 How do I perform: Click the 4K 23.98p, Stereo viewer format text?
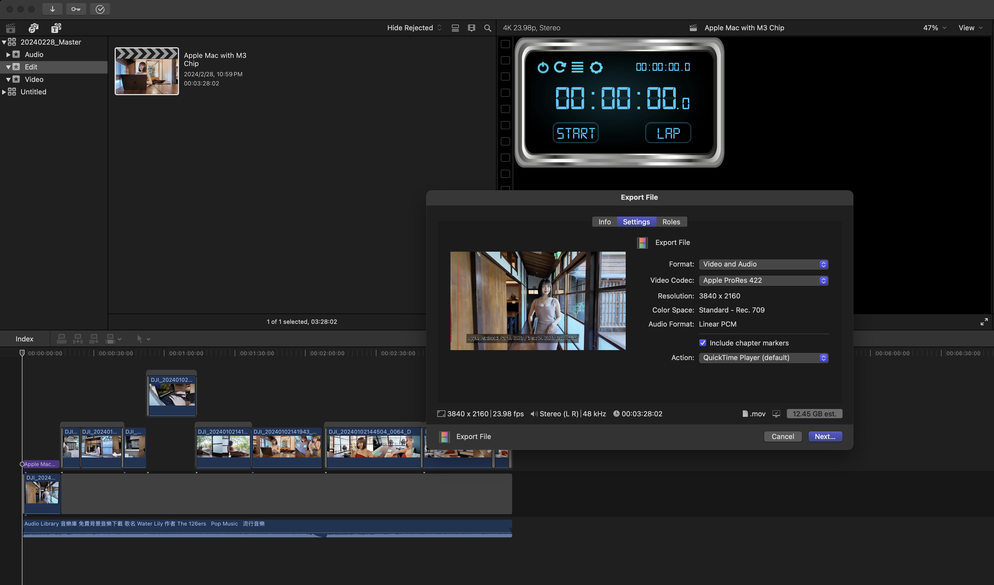coord(531,28)
